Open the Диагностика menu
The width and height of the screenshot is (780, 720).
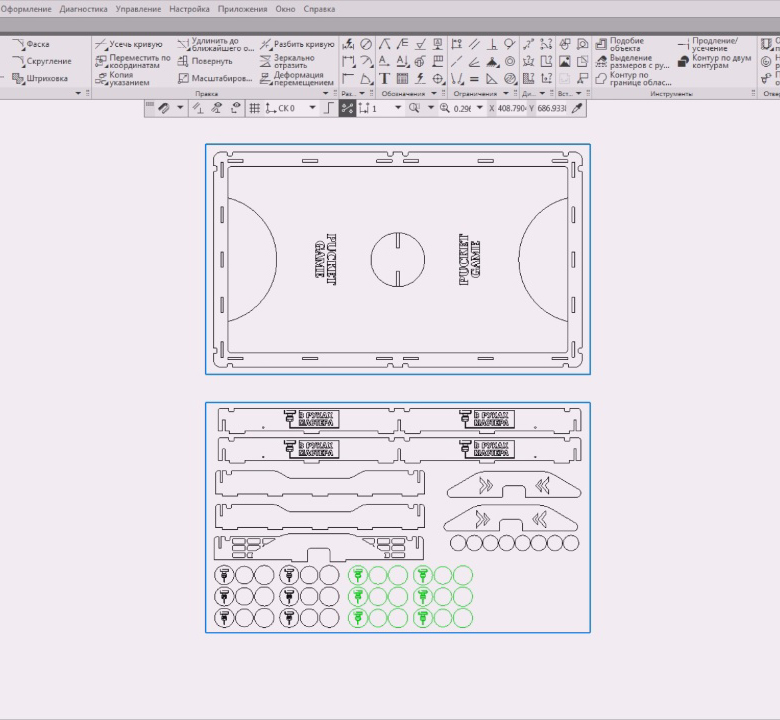83,9
